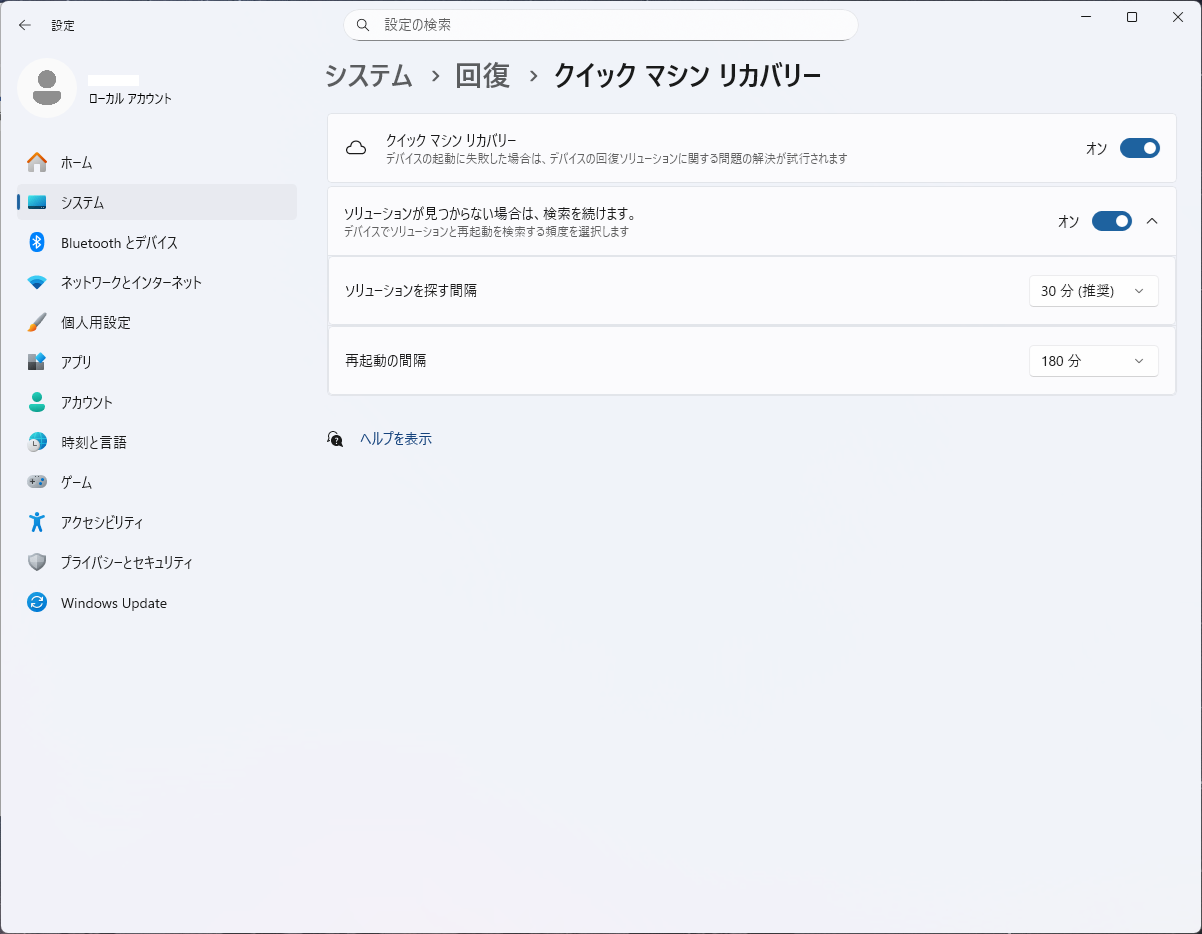Disable the continue searching for solutions toggle

(x=1111, y=221)
